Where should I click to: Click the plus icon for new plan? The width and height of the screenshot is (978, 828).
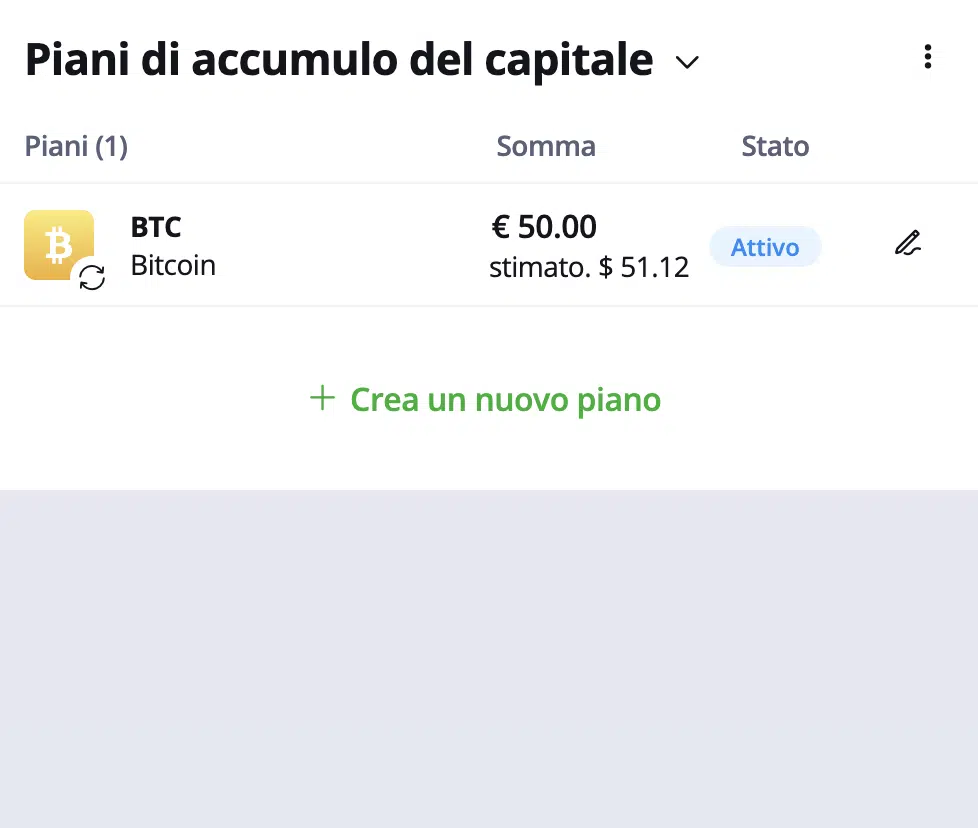coord(322,398)
